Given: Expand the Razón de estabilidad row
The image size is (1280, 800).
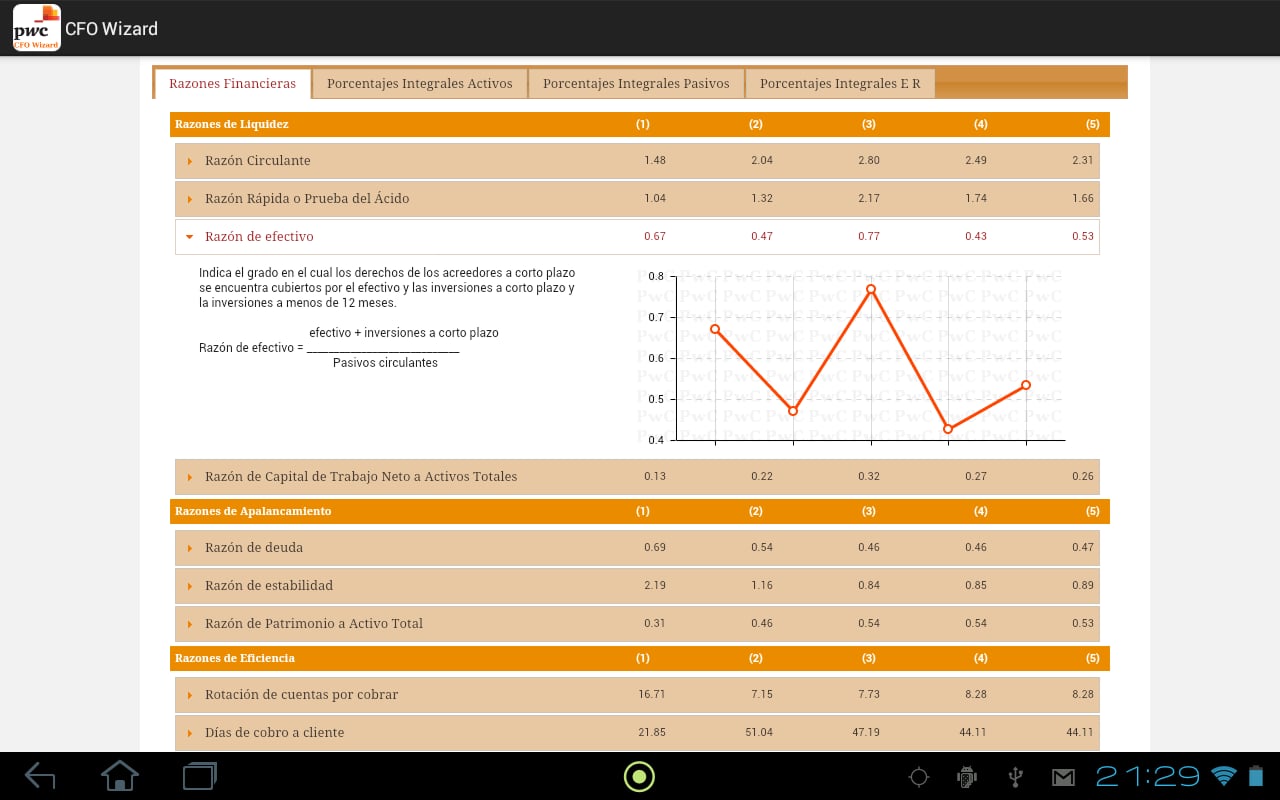Looking at the screenshot, I should 637,585.
